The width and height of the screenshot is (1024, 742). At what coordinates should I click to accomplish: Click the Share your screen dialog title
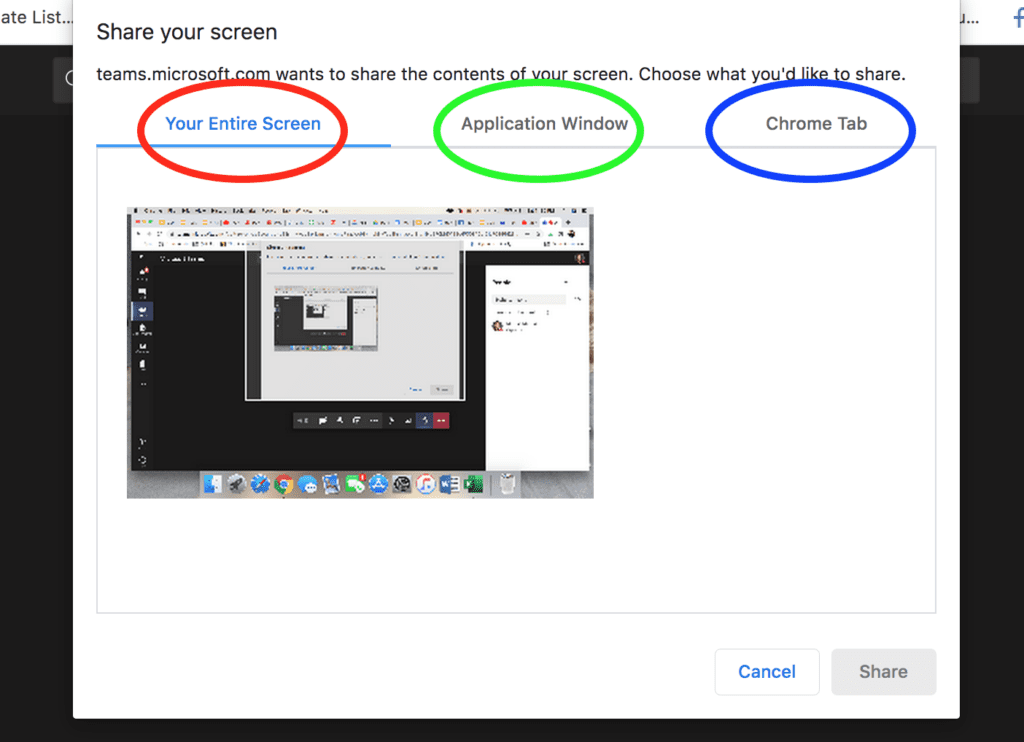[187, 31]
